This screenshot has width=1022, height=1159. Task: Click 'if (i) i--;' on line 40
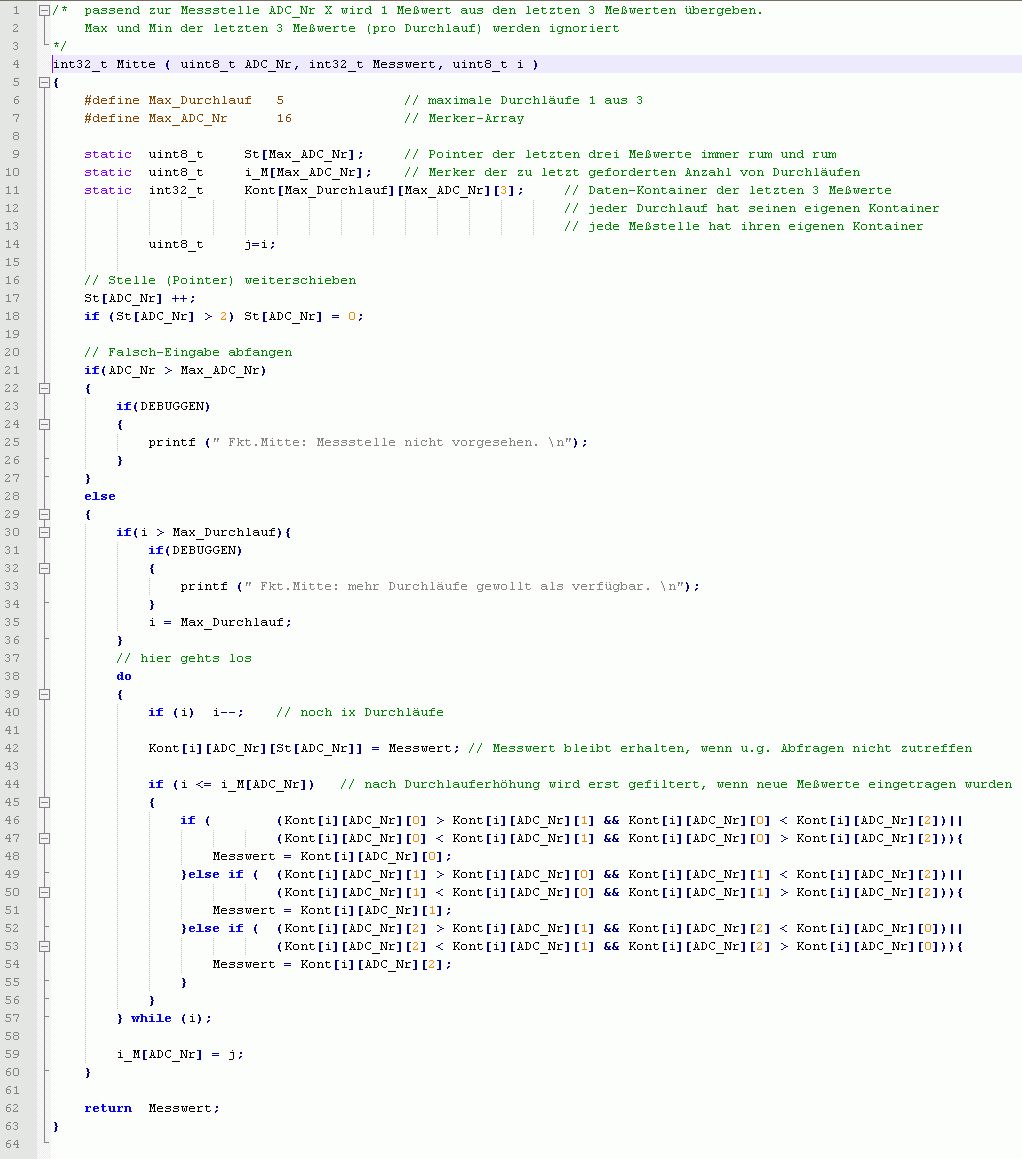(x=196, y=713)
